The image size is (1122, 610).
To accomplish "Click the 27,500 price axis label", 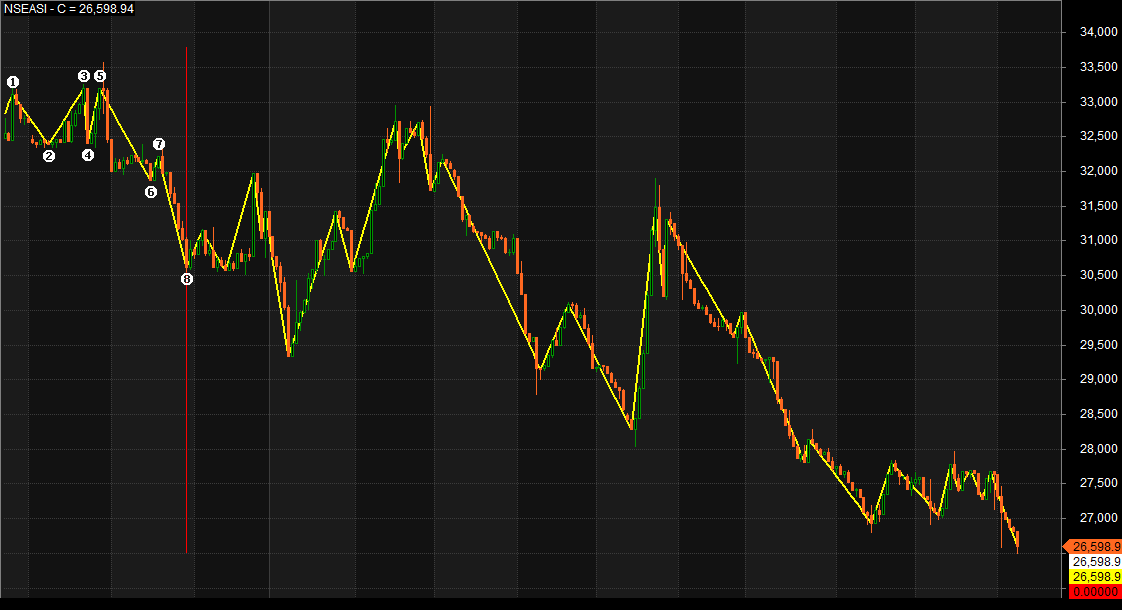I will (1098, 483).
